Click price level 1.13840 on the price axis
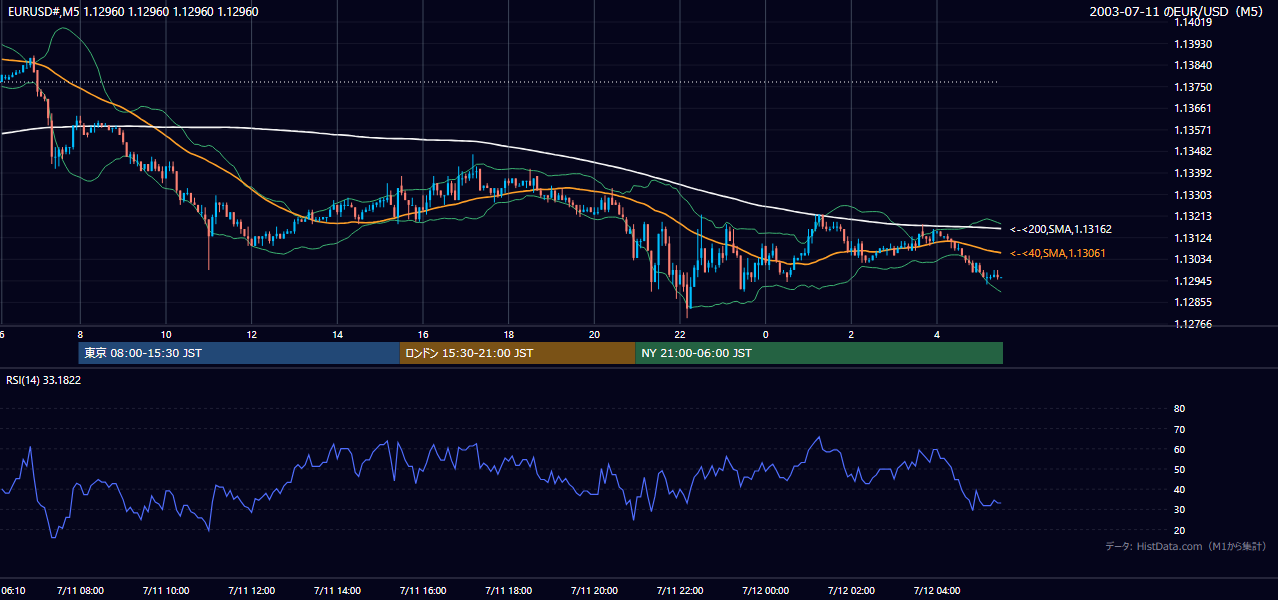The width and height of the screenshot is (1278, 600). 1192,65
